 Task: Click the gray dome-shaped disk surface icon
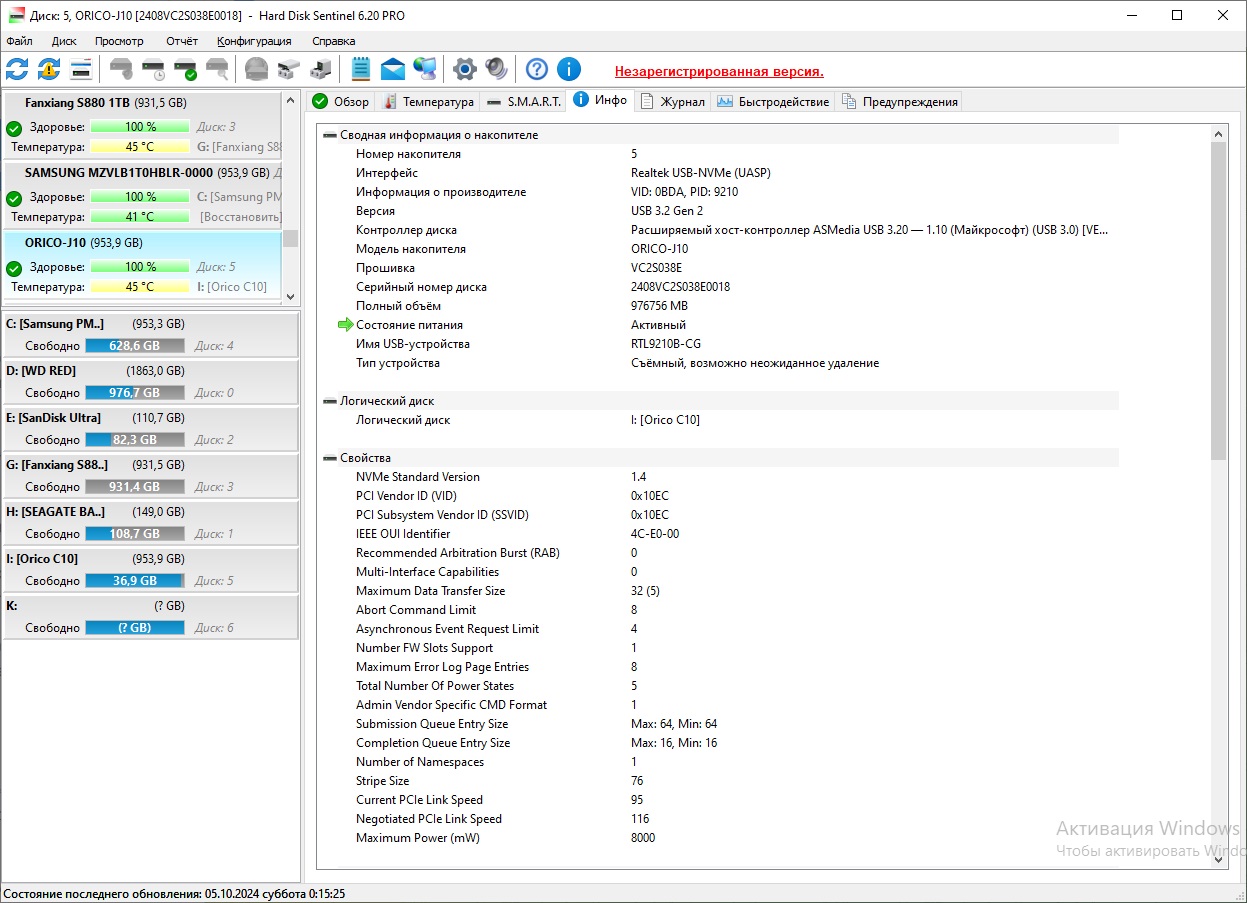click(257, 69)
